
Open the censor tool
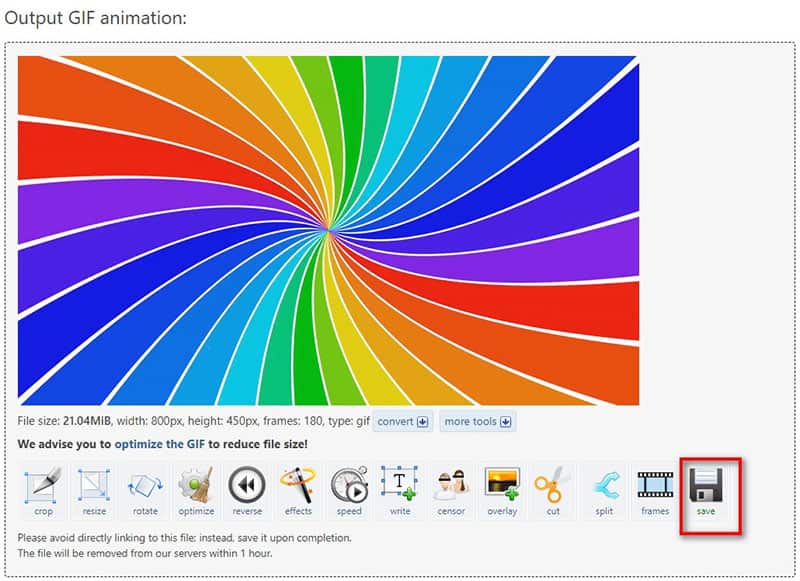click(451, 491)
